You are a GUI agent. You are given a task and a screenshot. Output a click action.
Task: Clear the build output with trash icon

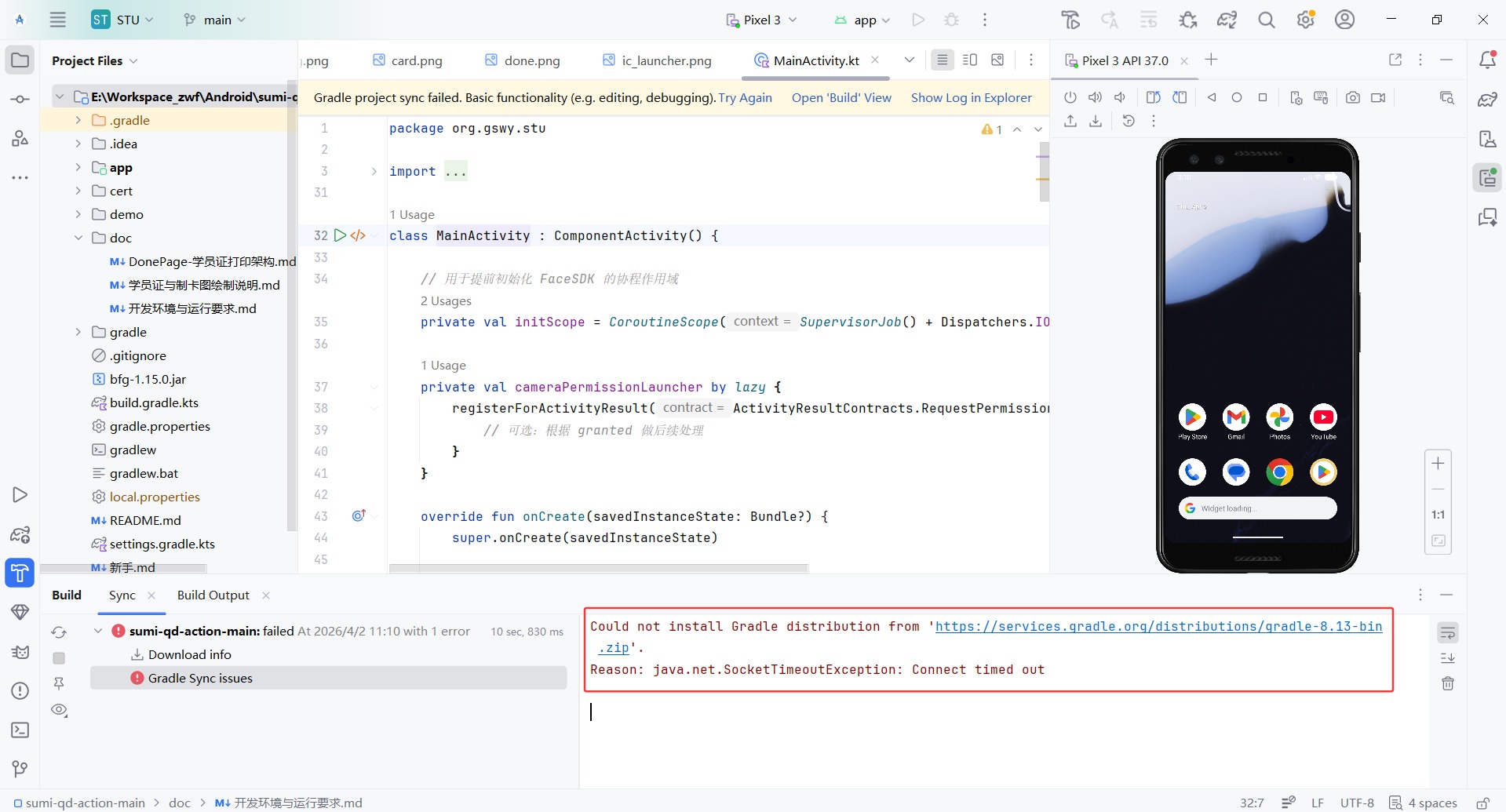[x=1448, y=683]
